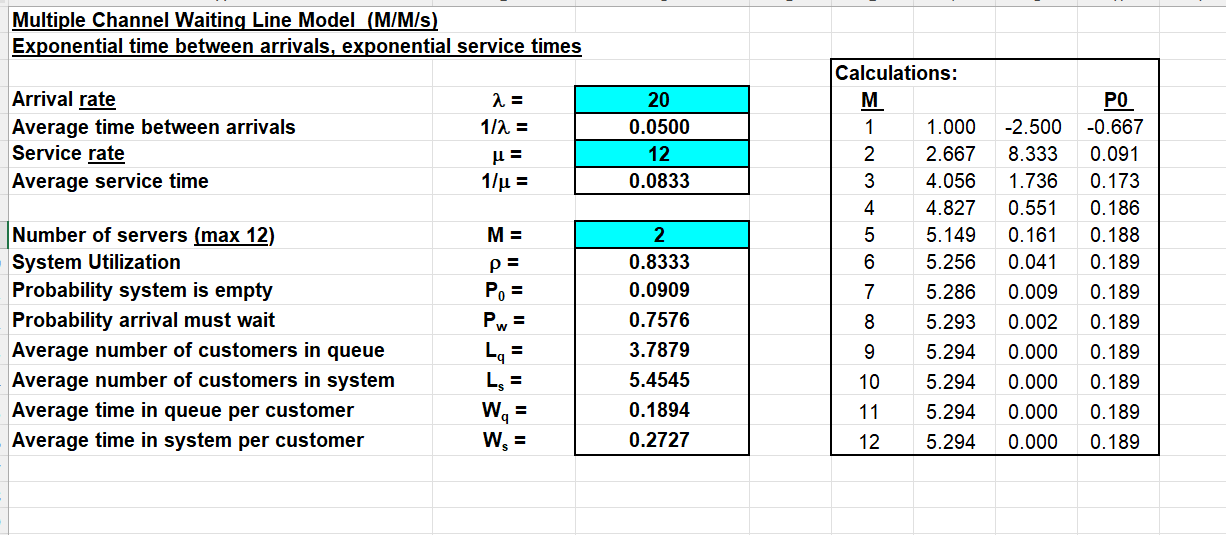Select the M column header in Calculations
Image resolution: width=1226 pixels, height=535 pixels.
click(x=869, y=100)
